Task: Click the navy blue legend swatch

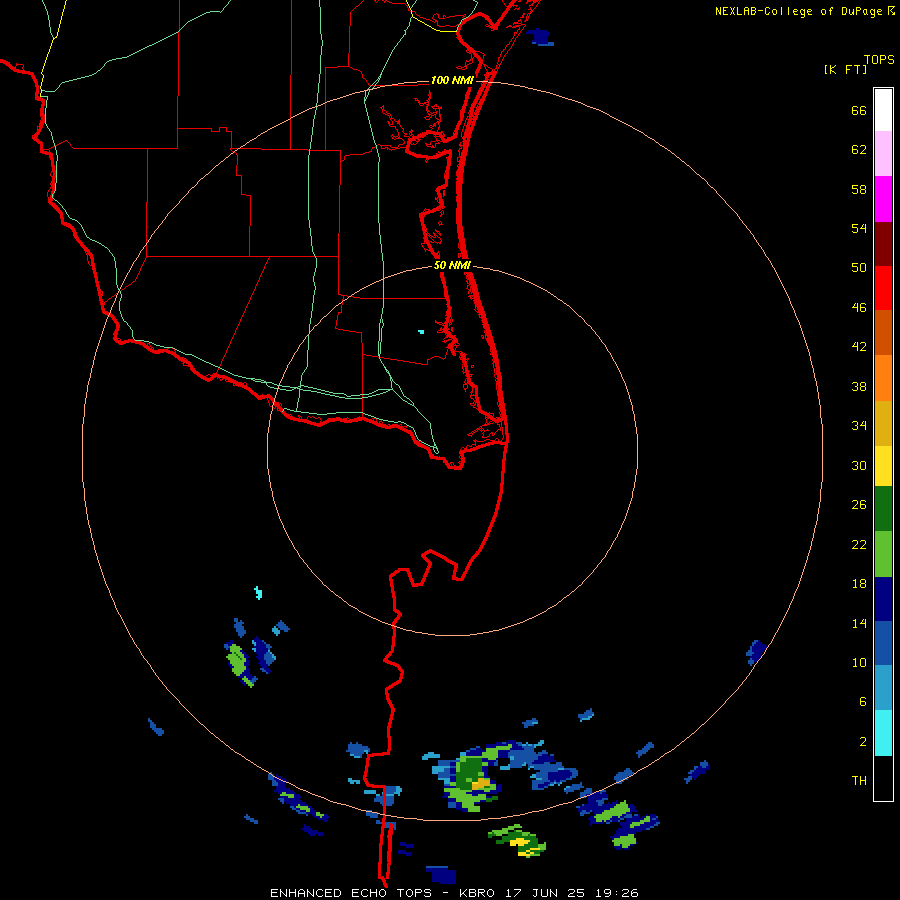Action: click(x=883, y=599)
